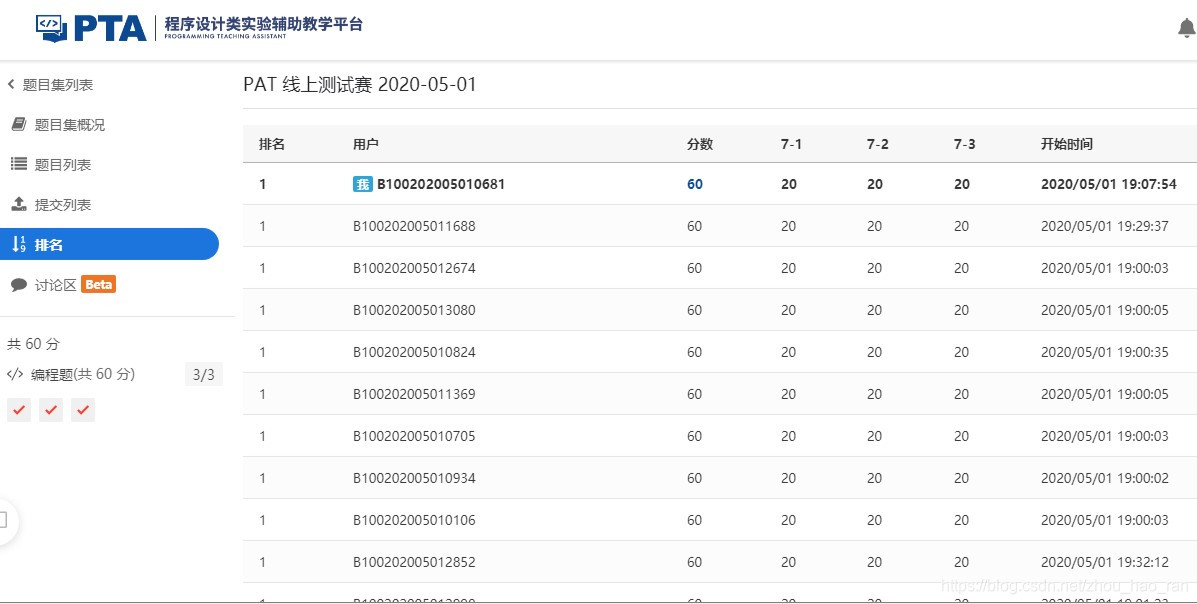
Task: Select user B100202005010705
Action: click(414, 436)
